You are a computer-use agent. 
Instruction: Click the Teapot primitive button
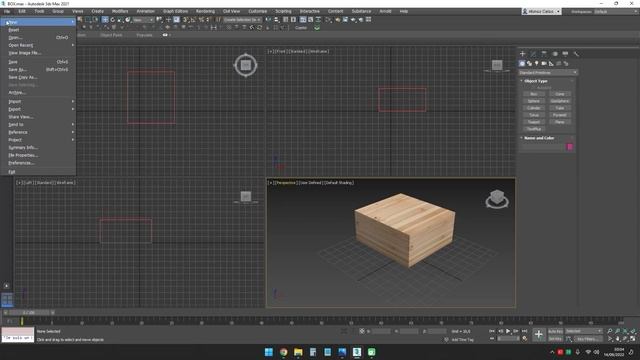[533, 122]
